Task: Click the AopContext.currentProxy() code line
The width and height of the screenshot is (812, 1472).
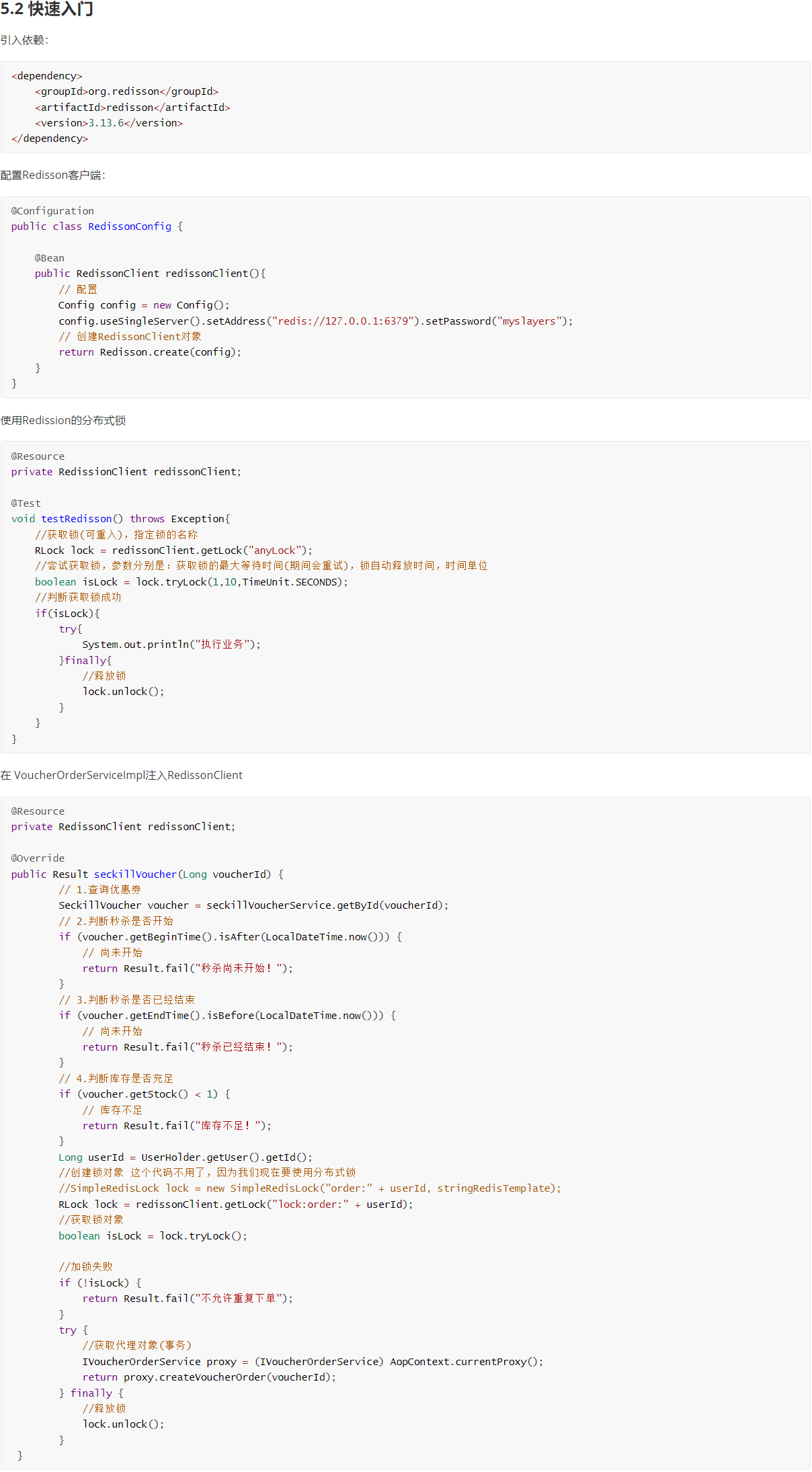Action: 313,1362
